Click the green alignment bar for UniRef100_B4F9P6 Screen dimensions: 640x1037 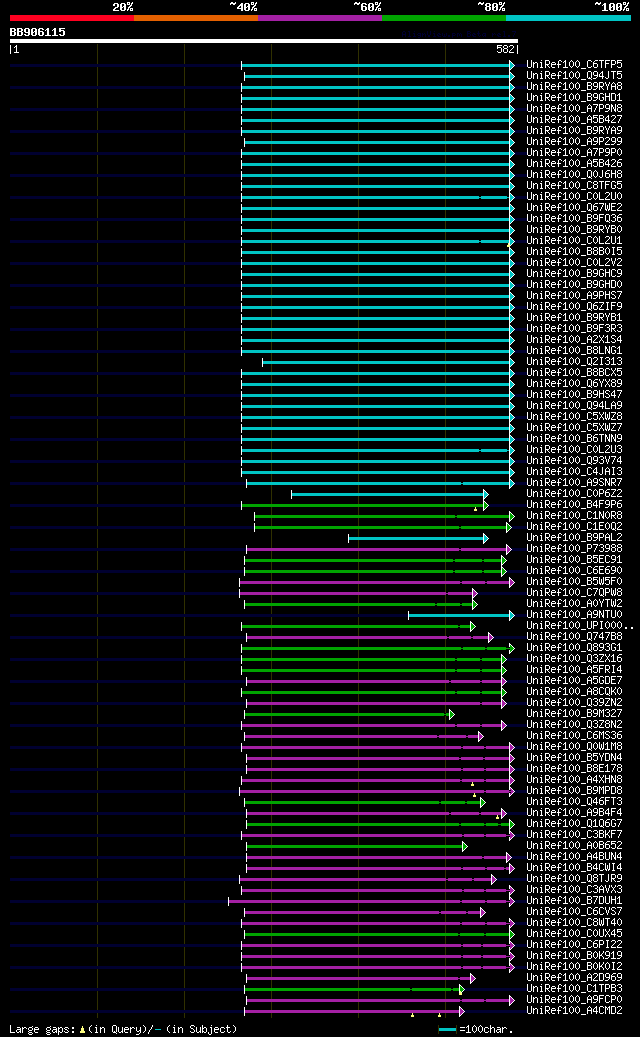coord(364,506)
